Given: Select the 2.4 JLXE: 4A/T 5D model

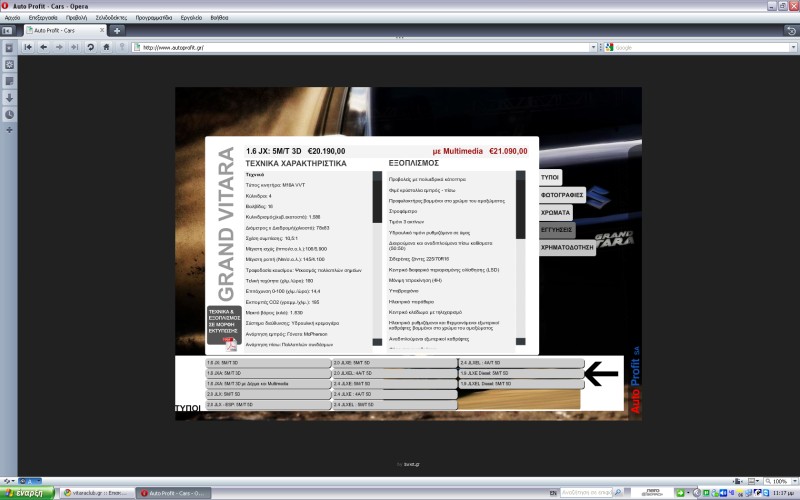Looking at the screenshot, I should [395, 394].
